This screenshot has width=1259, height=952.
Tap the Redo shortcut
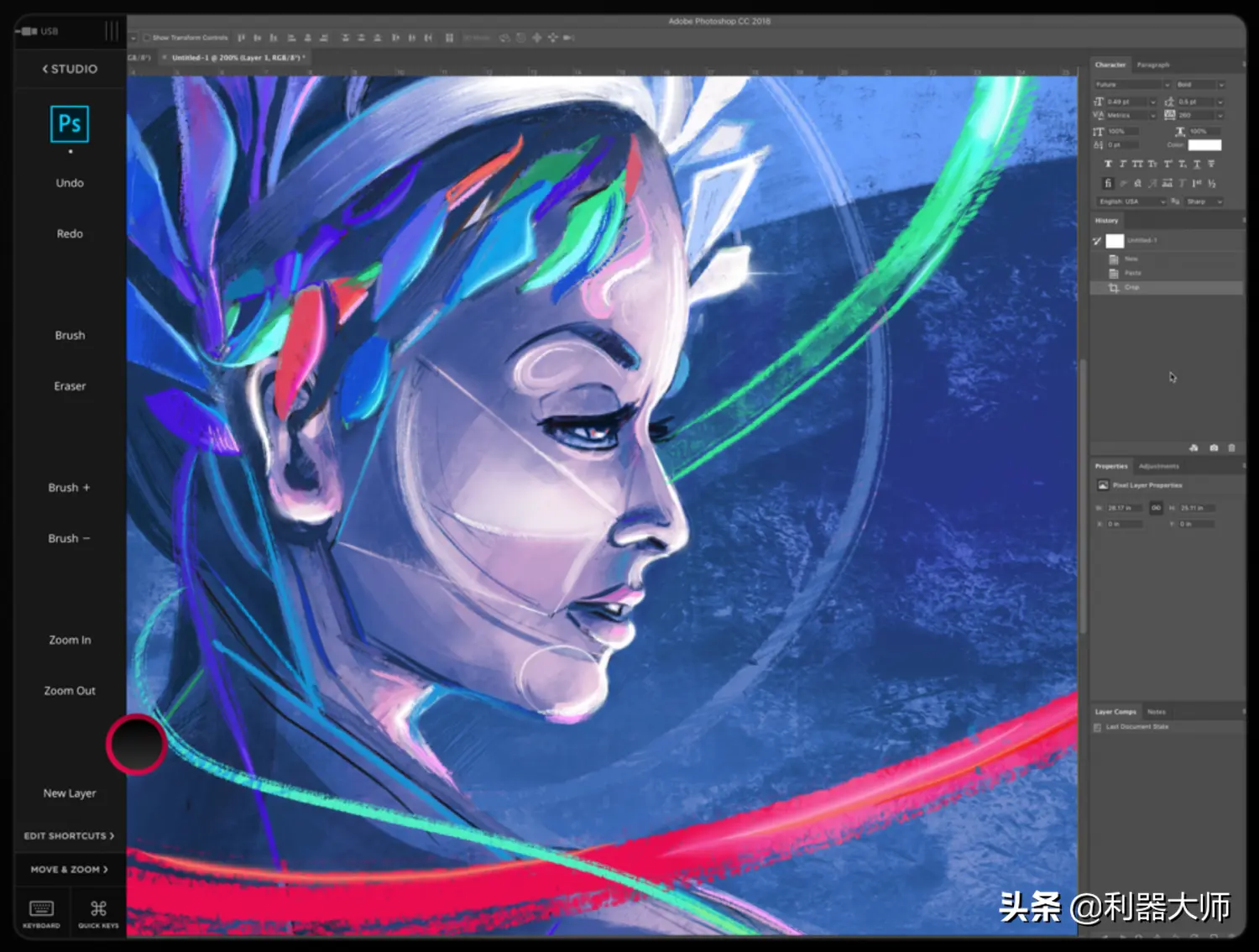click(70, 233)
